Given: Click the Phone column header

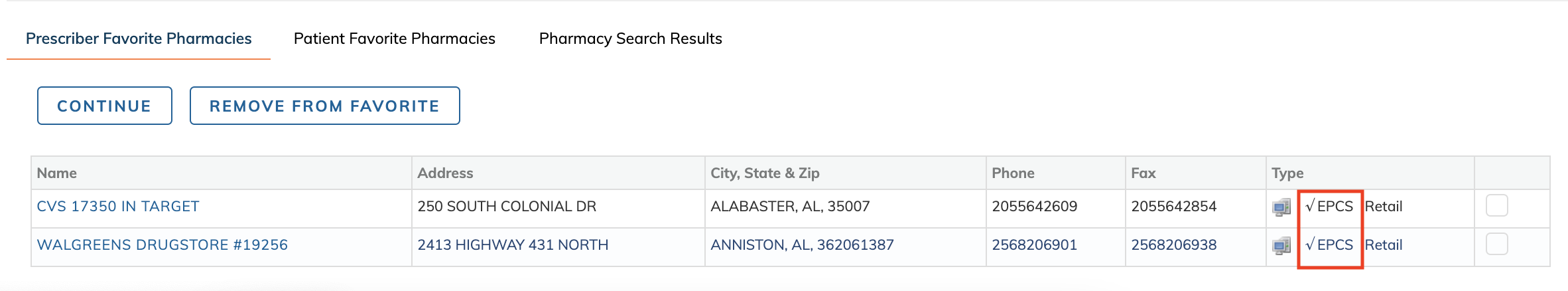Looking at the screenshot, I should [1013, 173].
